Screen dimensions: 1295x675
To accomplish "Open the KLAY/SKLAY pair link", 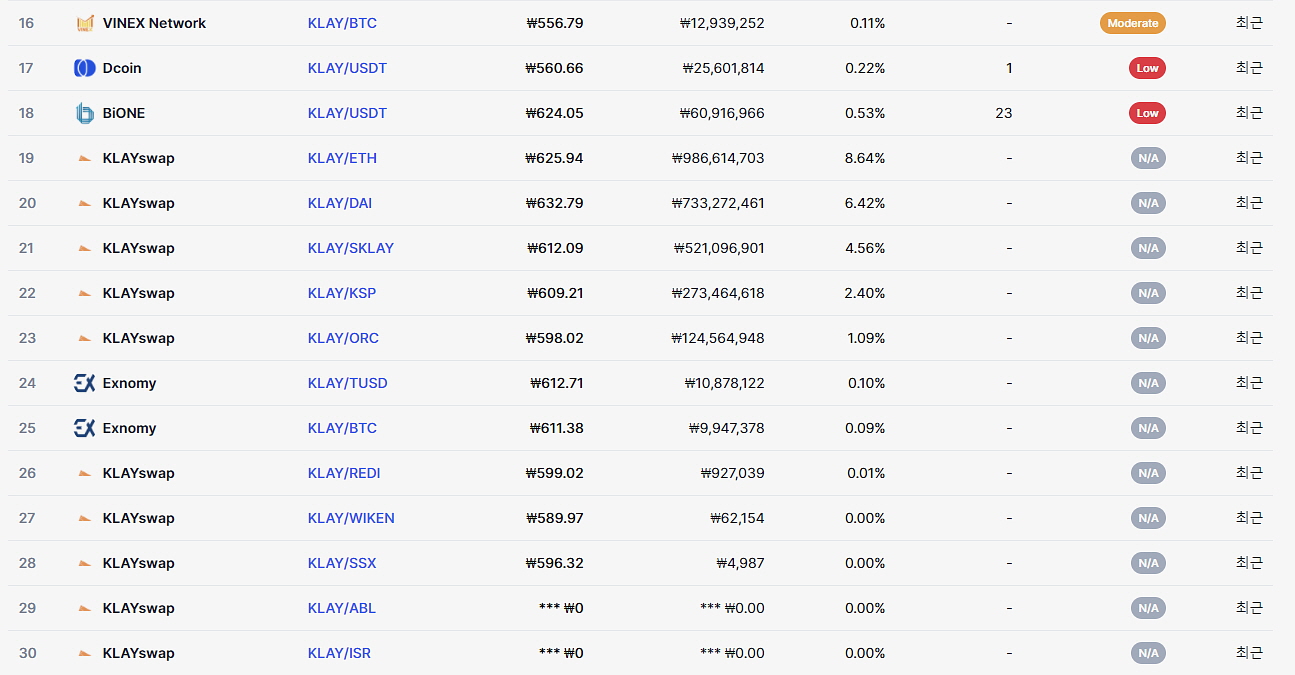I will pos(351,248).
